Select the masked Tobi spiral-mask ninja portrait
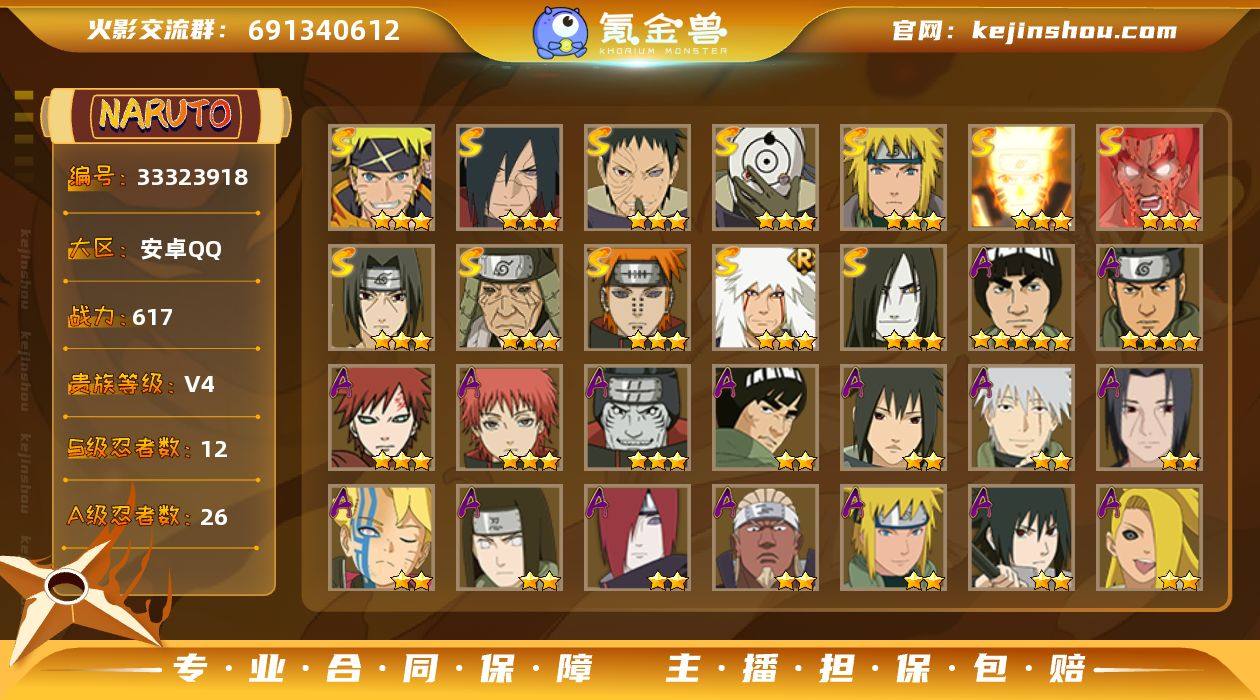 [x=765, y=178]
